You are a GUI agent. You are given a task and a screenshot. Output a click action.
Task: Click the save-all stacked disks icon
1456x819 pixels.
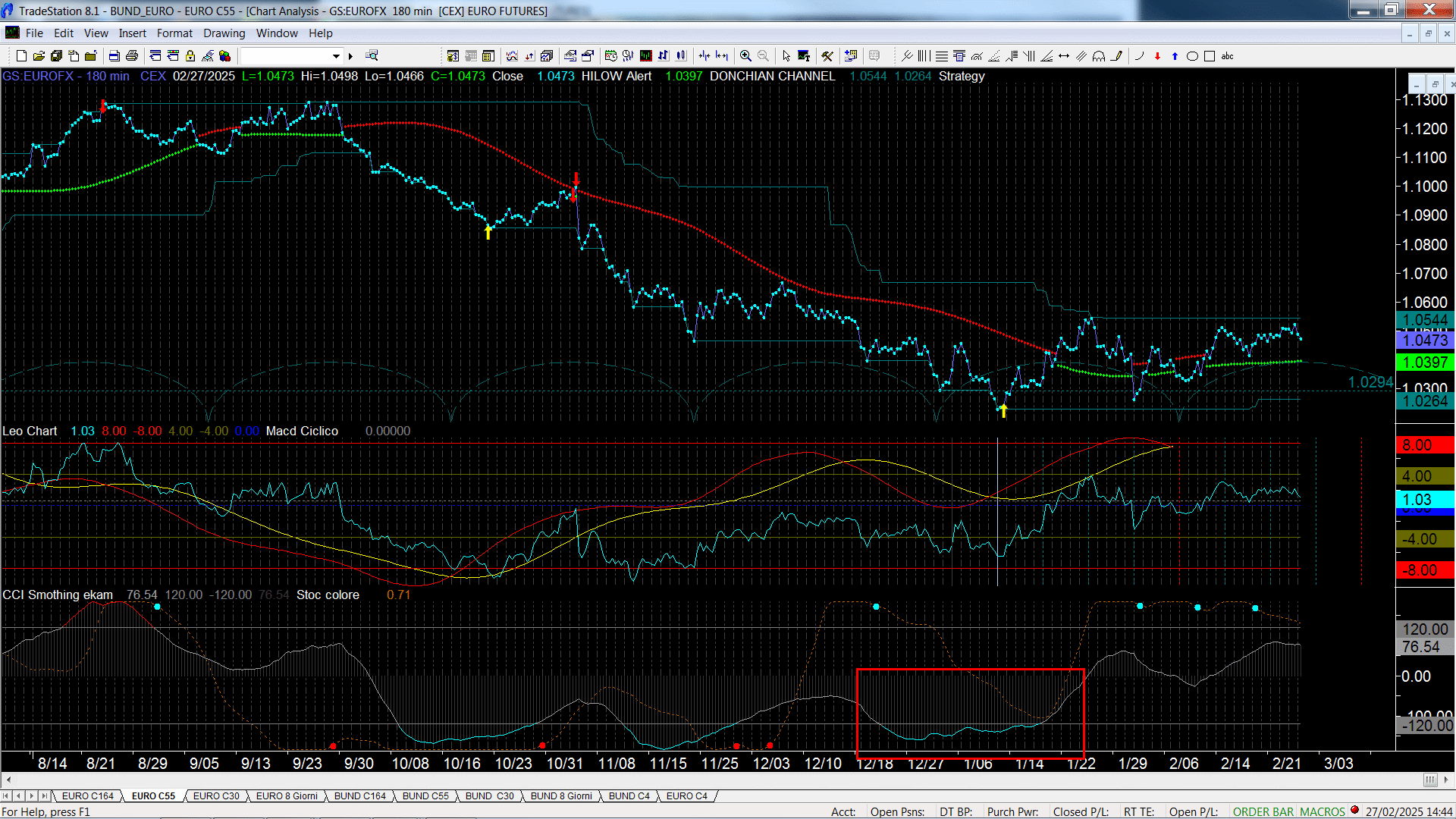(x=56, y=55)
